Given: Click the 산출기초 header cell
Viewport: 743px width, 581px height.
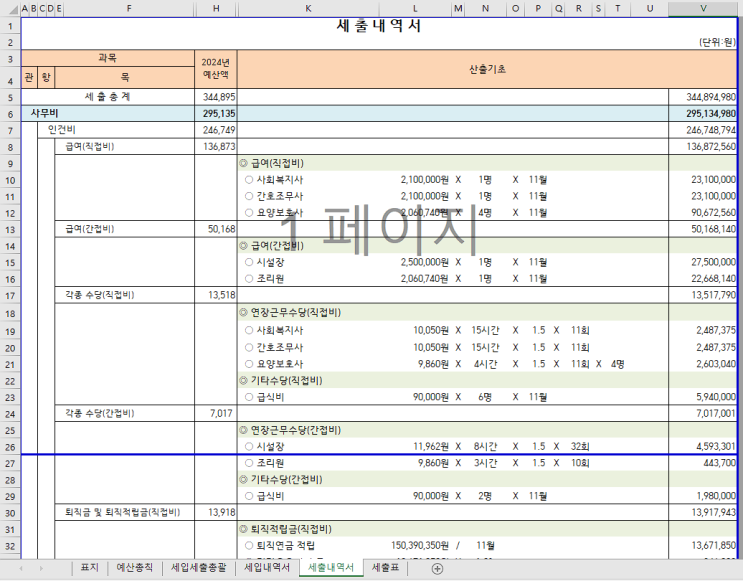Looking at the screenshot, I should 487,69.
